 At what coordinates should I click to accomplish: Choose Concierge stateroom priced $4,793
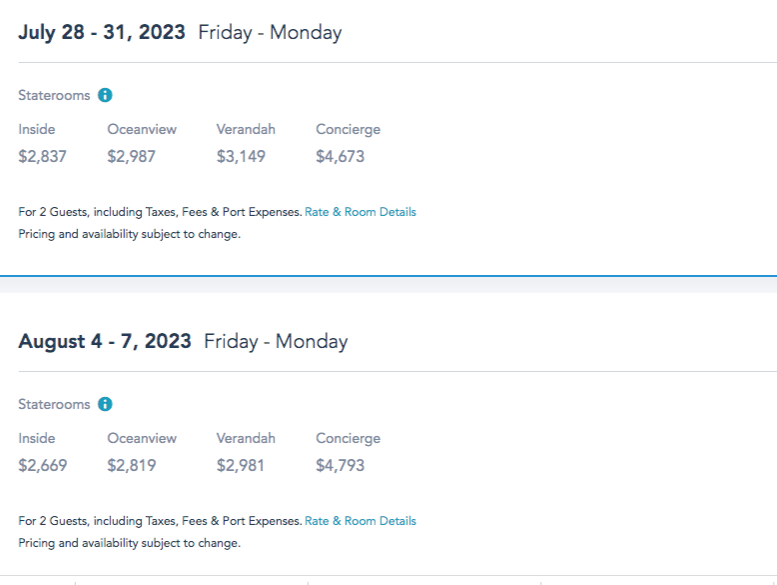340,465
